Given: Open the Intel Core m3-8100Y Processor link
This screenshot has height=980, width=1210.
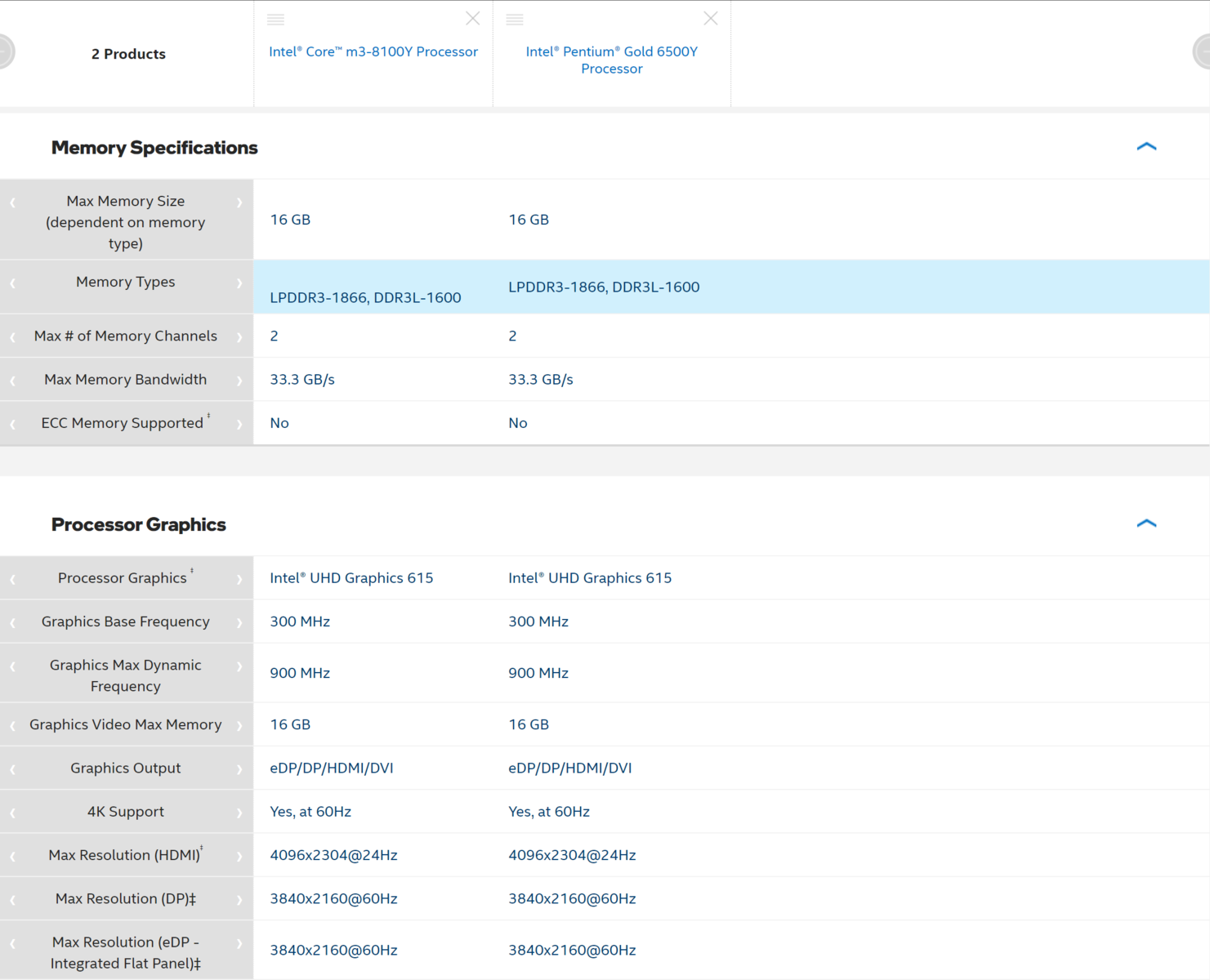Looking at the screenshot, I should [373, 51].
